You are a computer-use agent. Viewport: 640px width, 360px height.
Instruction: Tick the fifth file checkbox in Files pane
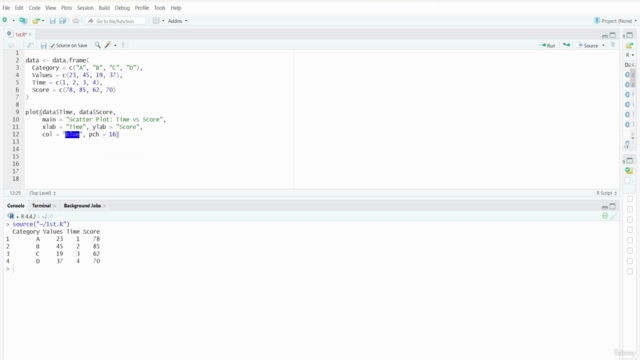click(630, 240)
